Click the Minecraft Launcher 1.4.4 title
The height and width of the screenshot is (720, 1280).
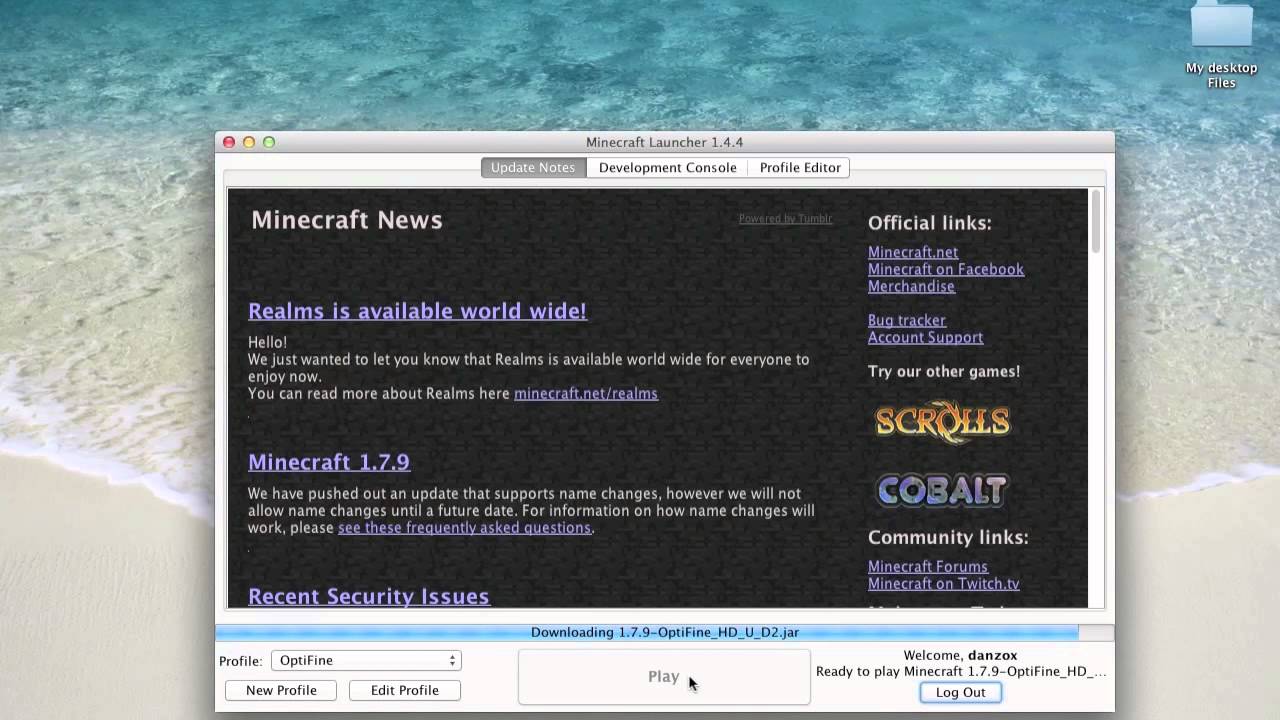click(x=664, y=142)
